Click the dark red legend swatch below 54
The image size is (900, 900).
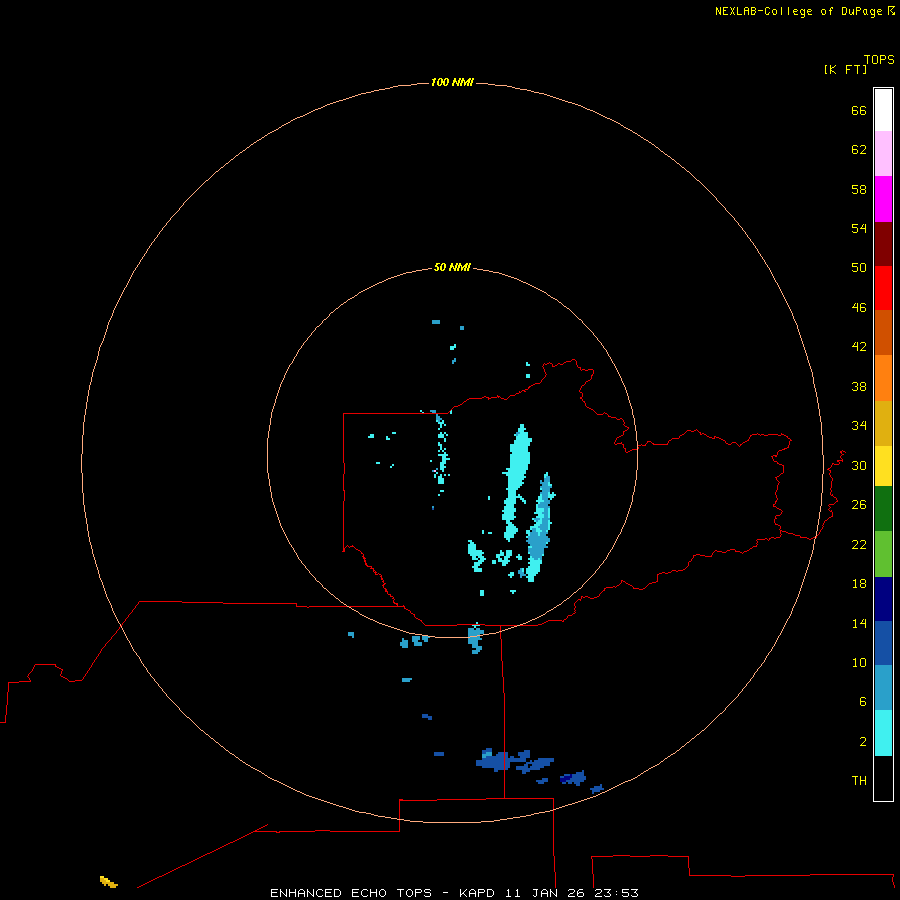883,243
